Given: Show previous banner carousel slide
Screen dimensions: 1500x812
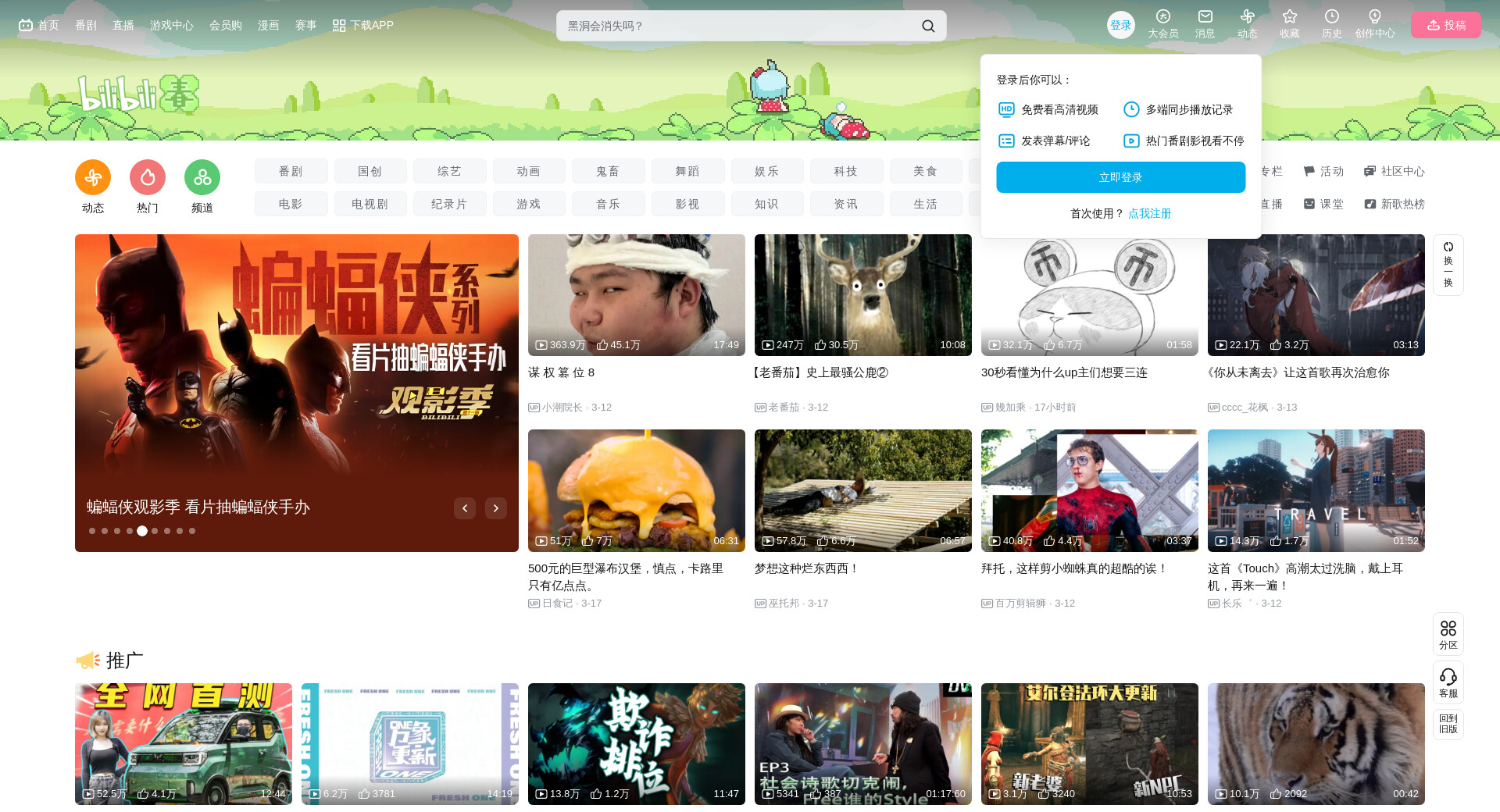Looking at the screenshot, I should click(465, 508).
